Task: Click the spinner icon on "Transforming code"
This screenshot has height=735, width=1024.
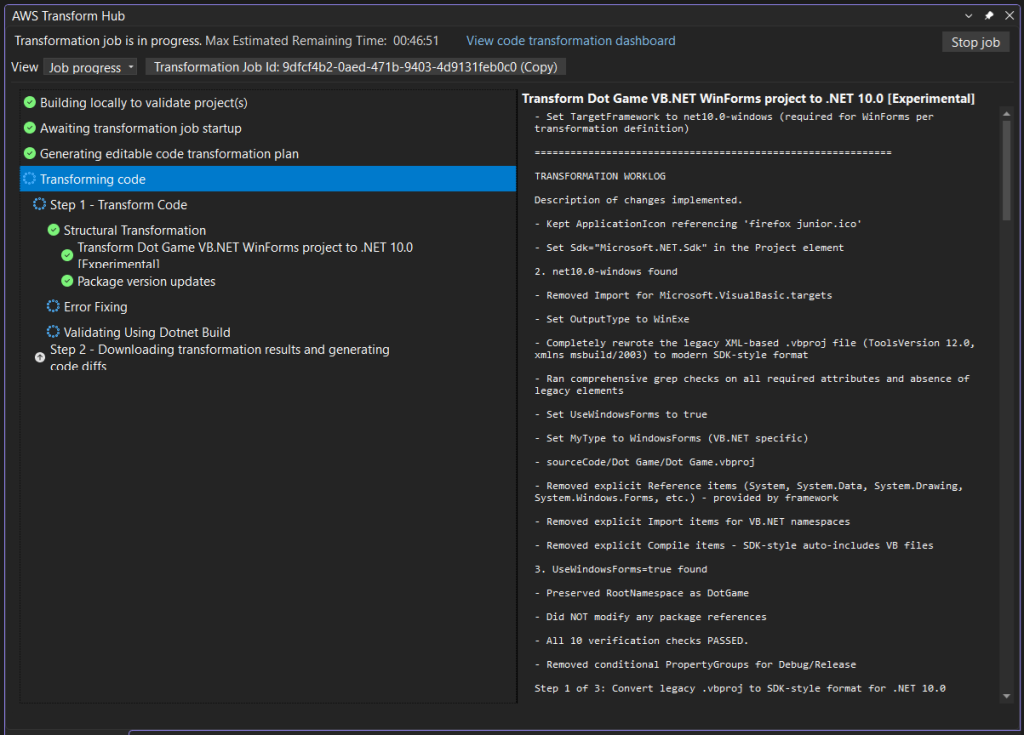Action: tap(28, 178)
